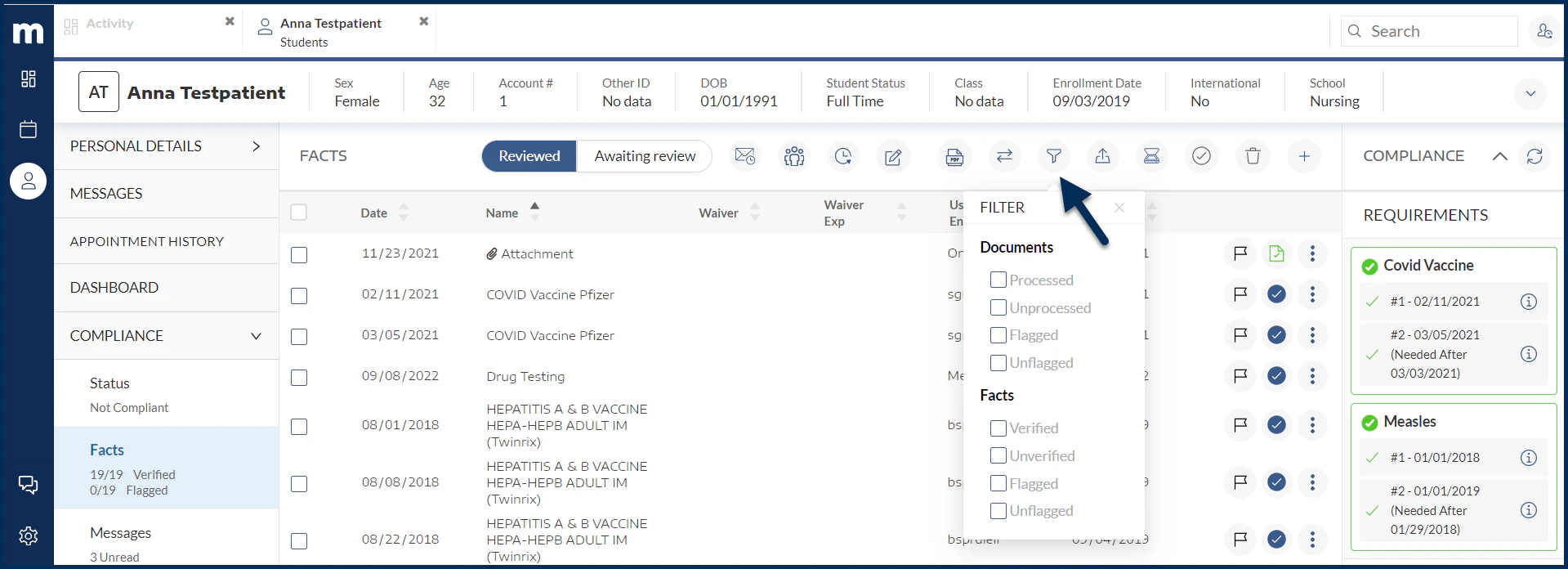This screenshot has height=569, width=1568.
Task: Click info icon for Measles #1 - 01/01/2018
Action: tap(1529, 458)
